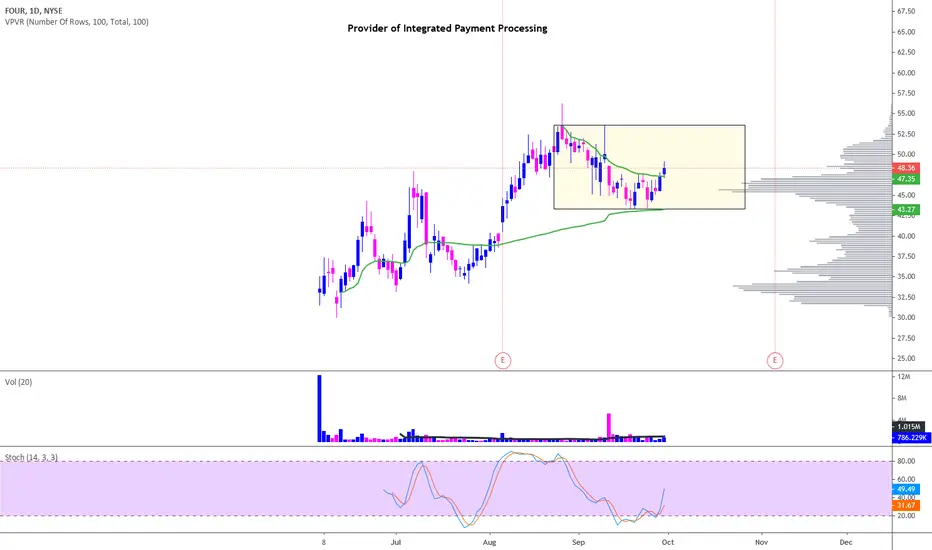Click the 35.00 price axis label
Viewport: 932px width, 550px height.
click(x=906, y=276)
